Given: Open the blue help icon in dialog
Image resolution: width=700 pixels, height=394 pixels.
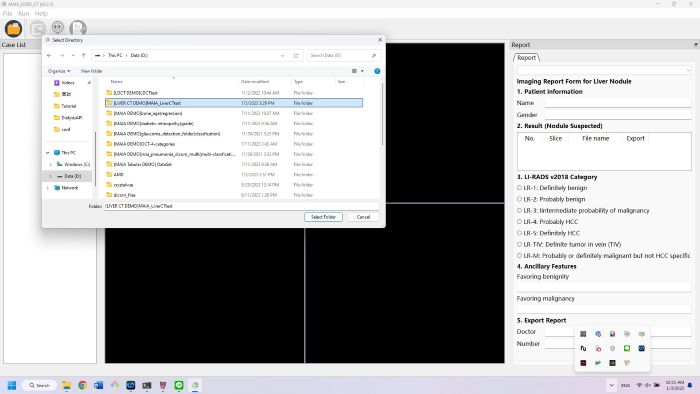Looking at the screenshot, I should [377, 71].
